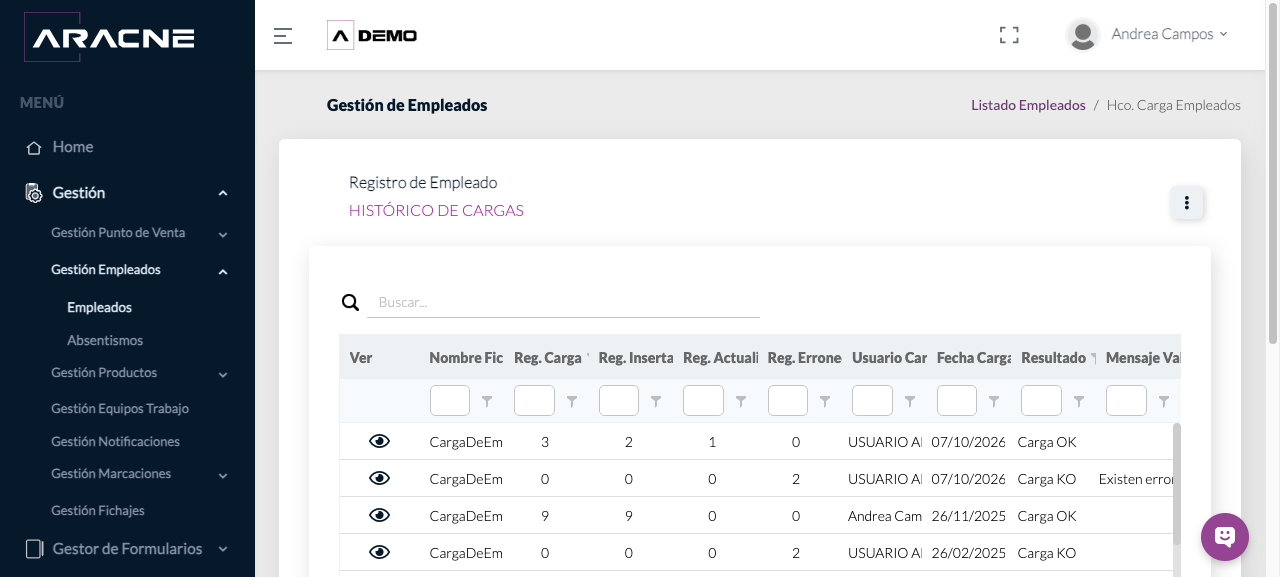The width and height of the screenshot is (1280, 577).
Task: Open Absentismos in the sidebar
Action: point(105,340)
